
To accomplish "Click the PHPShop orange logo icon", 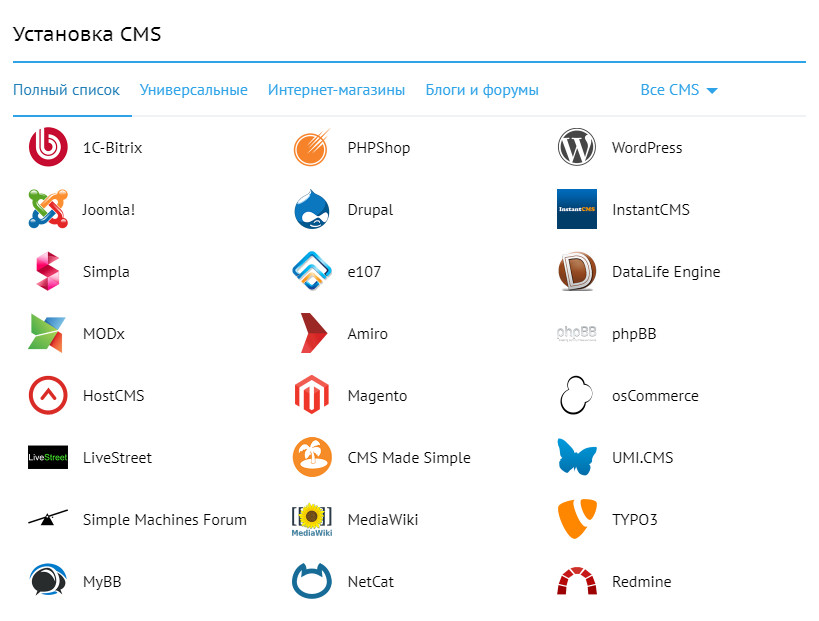I will [x=312, y=147].
